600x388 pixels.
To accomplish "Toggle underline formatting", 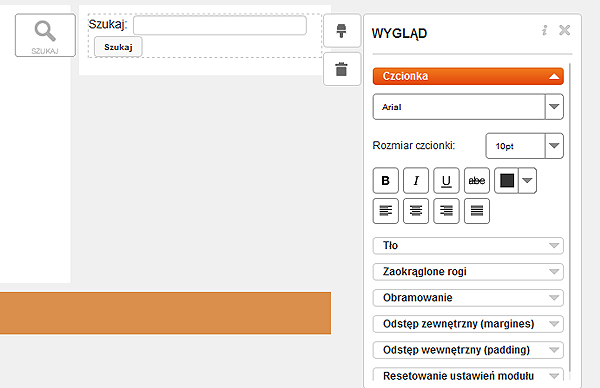I will click(x=446, y=181).
